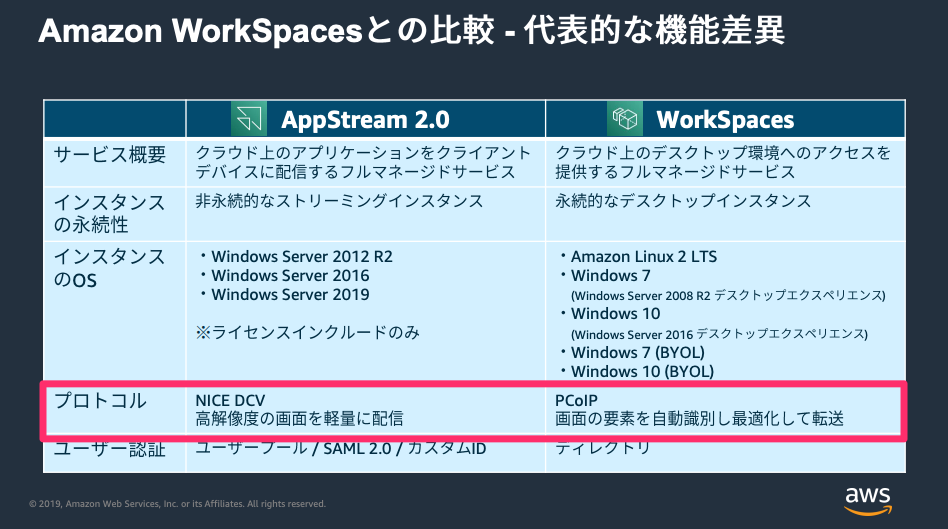The image size is (948, 529).
Task: Select the 'サービス概要' row label
Action: (x=109, y=155)
